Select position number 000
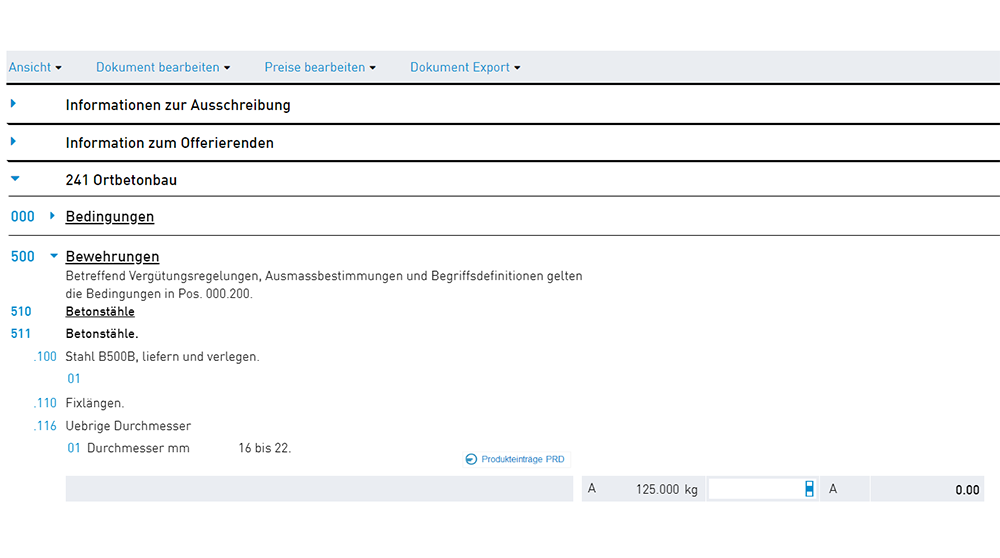Viewport: 1000px width, 558px height. [x=22, y=217]
